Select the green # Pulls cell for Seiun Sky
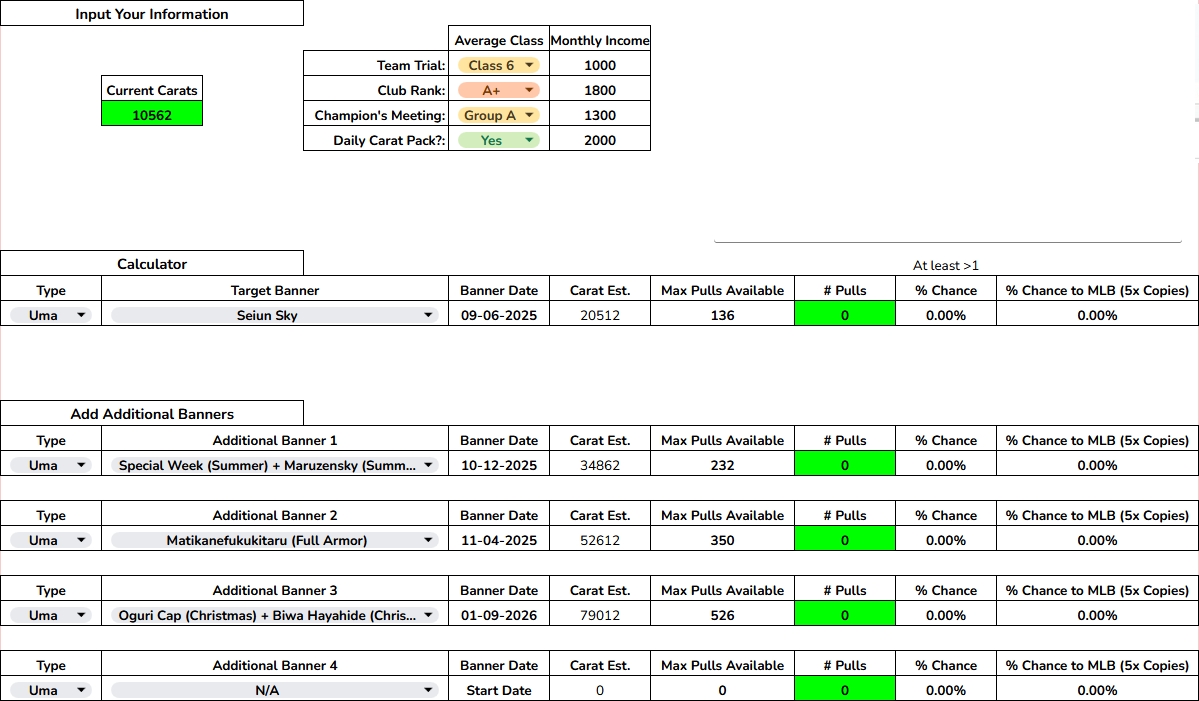 click(x=845, y=314)
